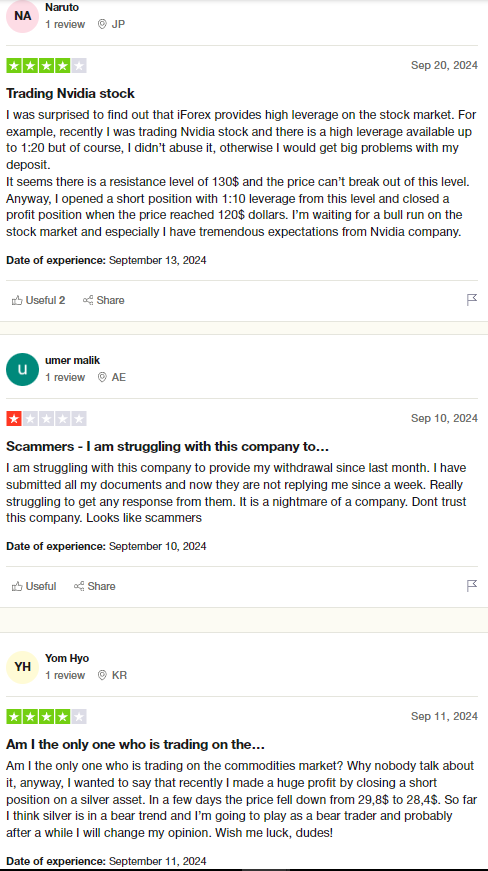Screen dimensions: 488x871
Task: Click the location pin icon next to JP
Action: click(102, 24)
